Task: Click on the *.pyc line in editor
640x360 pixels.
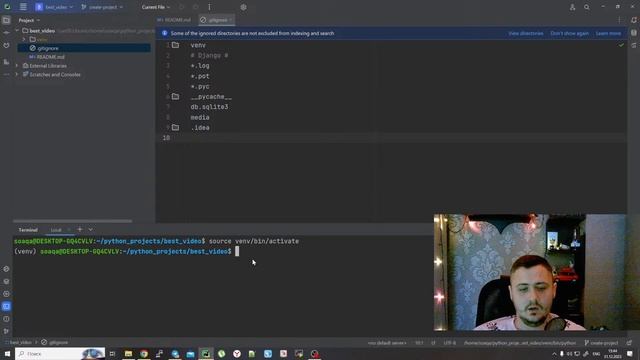Action: (200, 87)
